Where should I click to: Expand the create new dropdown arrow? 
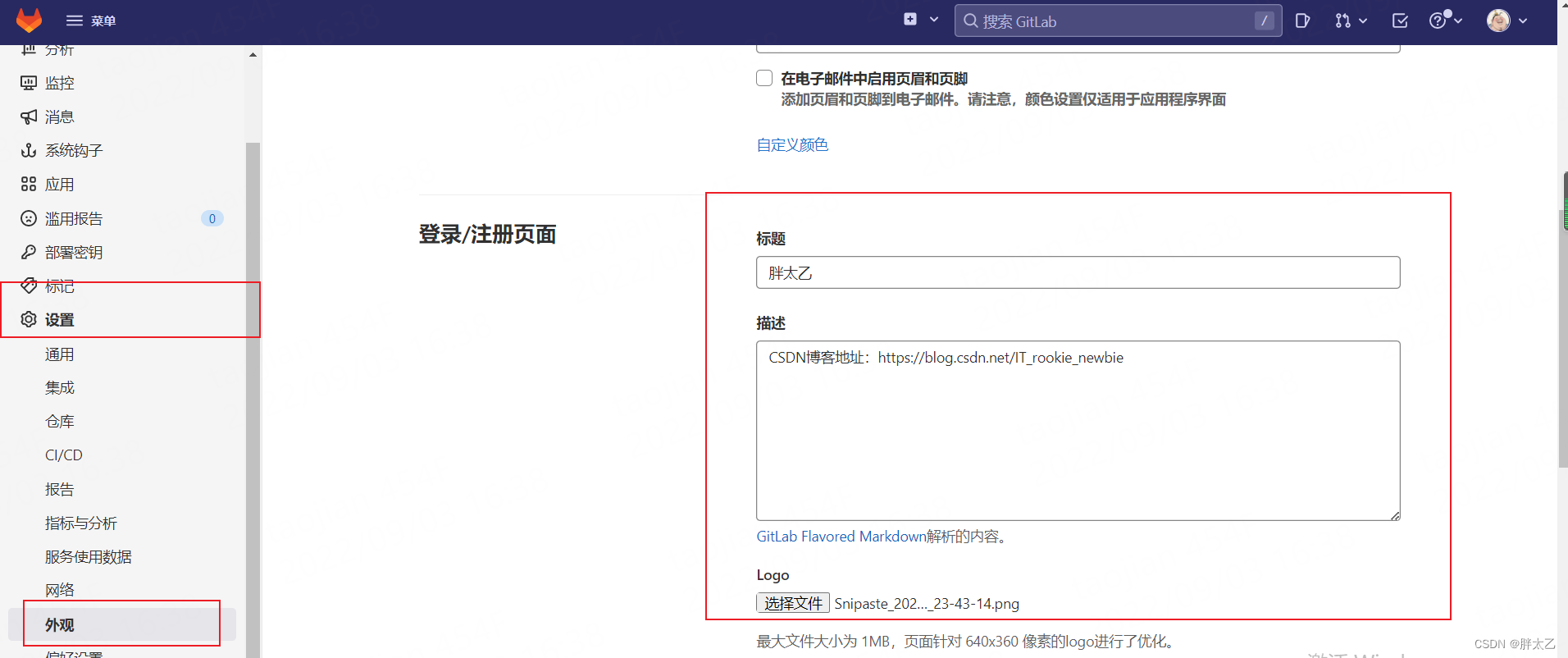(x=934, y=19)
